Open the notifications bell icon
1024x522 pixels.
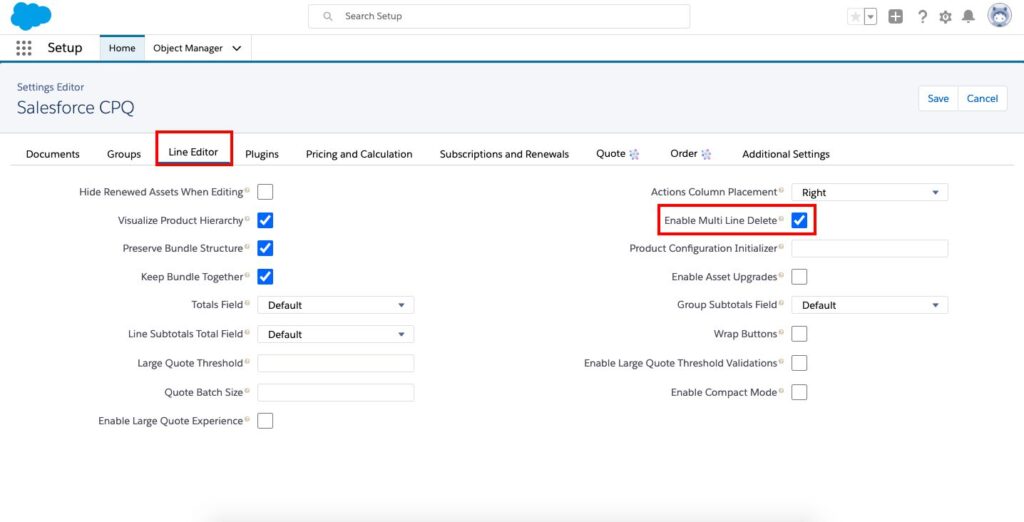click(968, 17)
